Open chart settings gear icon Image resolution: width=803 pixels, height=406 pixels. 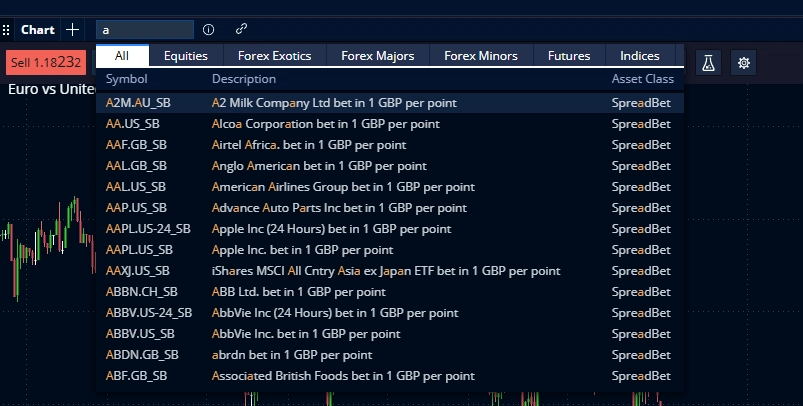coord(744,63)
